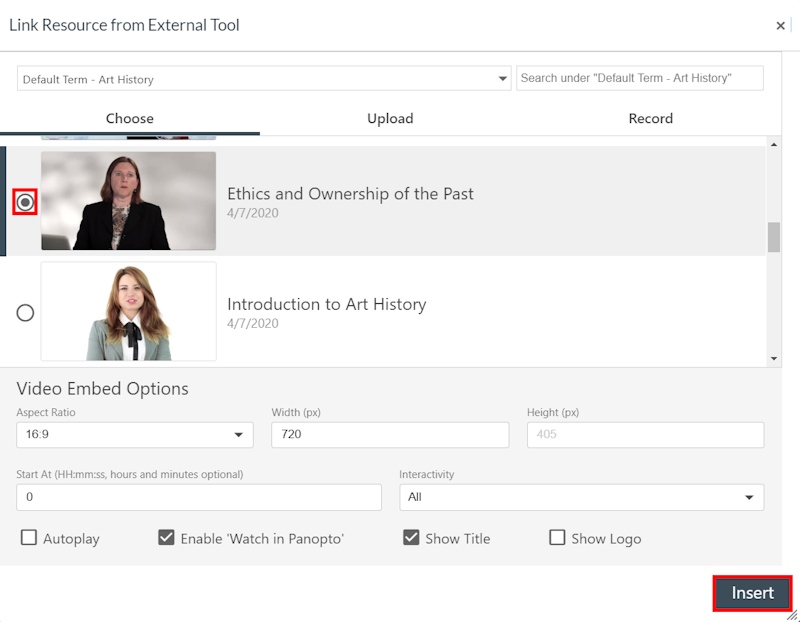Edit the Width value field
This screenshot has width=800, height=622.
[390, 434]
